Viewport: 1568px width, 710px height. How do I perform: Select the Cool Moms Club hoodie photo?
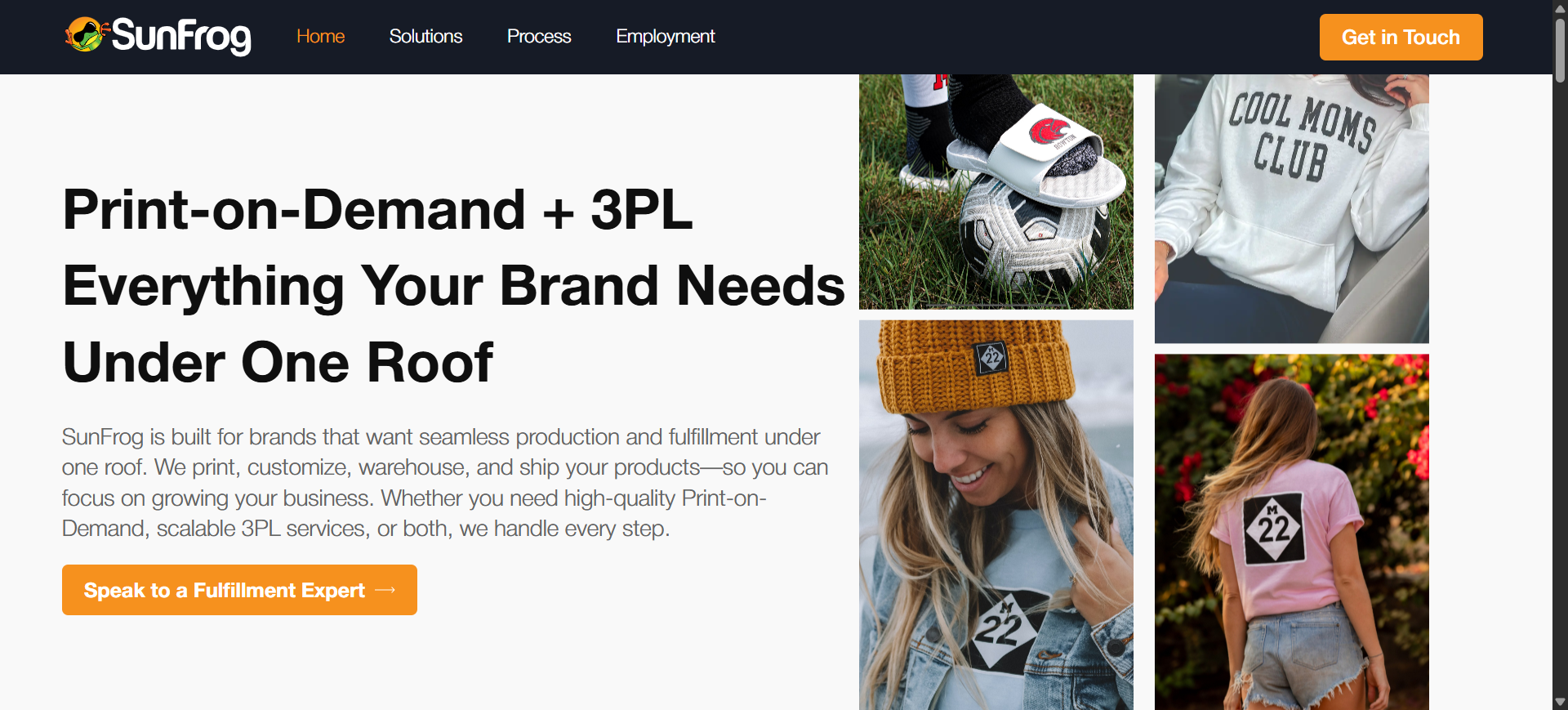pos(1292,208)
